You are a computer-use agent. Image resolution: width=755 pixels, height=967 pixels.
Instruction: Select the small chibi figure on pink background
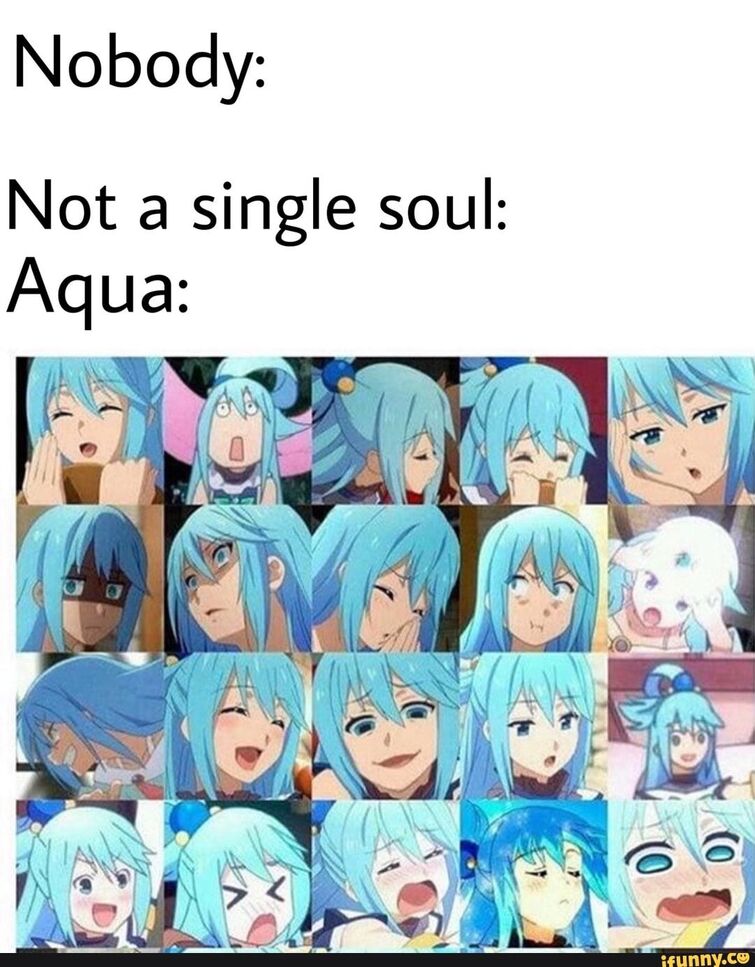click(x=681, y=726)
